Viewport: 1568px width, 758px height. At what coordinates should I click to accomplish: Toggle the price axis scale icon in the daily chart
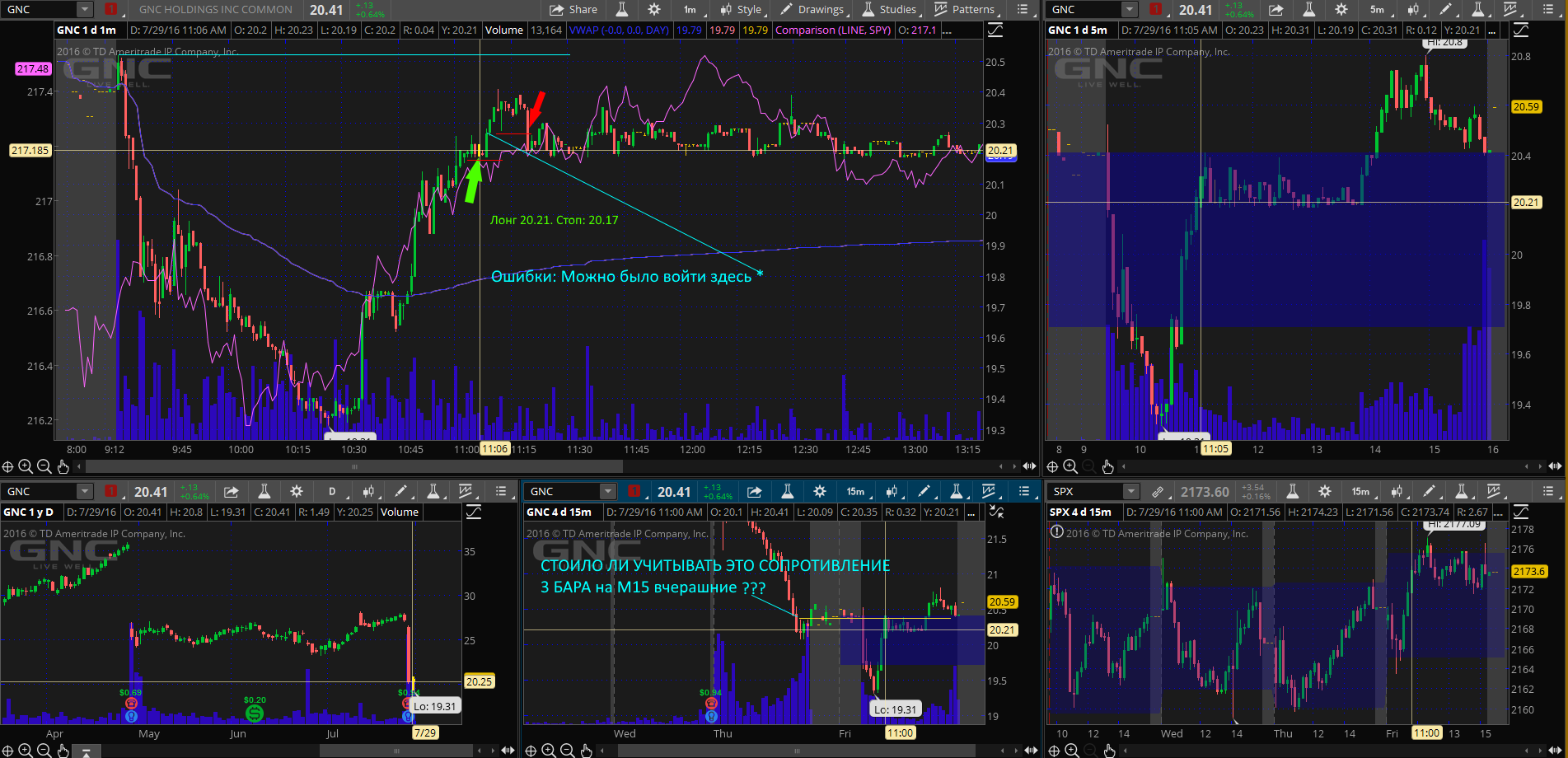[473, 512]
